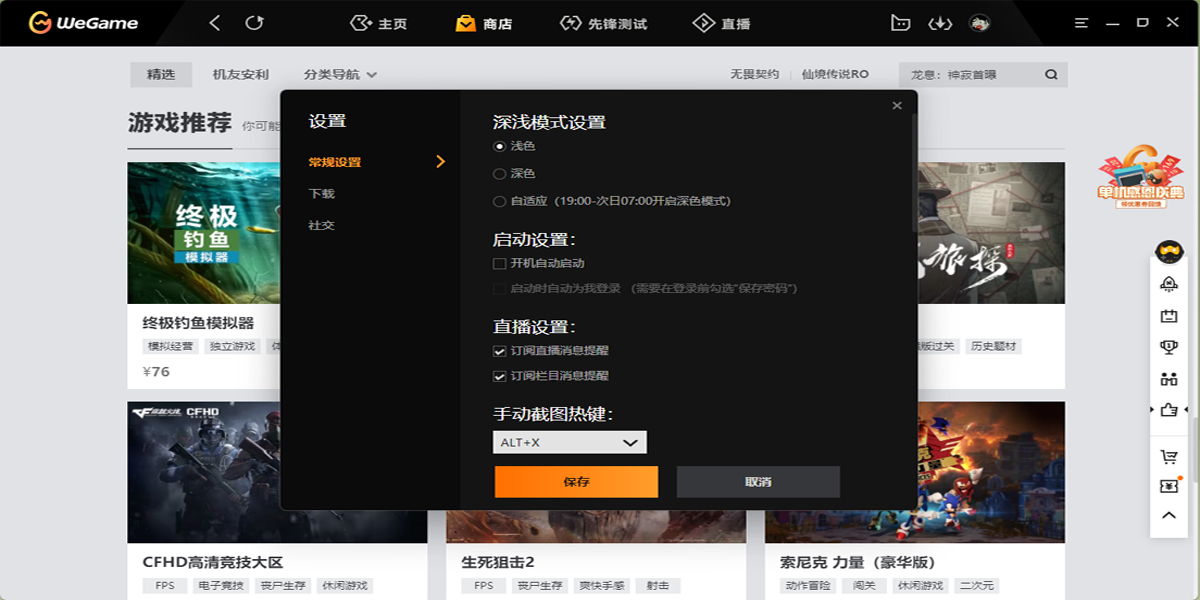1200x600 pixels.
Task: Click the 独立游戏 tag
Action: (232, 347)
